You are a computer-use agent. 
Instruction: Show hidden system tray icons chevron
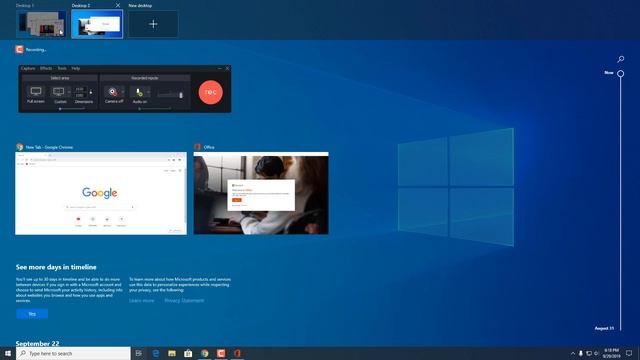point(573,353)
